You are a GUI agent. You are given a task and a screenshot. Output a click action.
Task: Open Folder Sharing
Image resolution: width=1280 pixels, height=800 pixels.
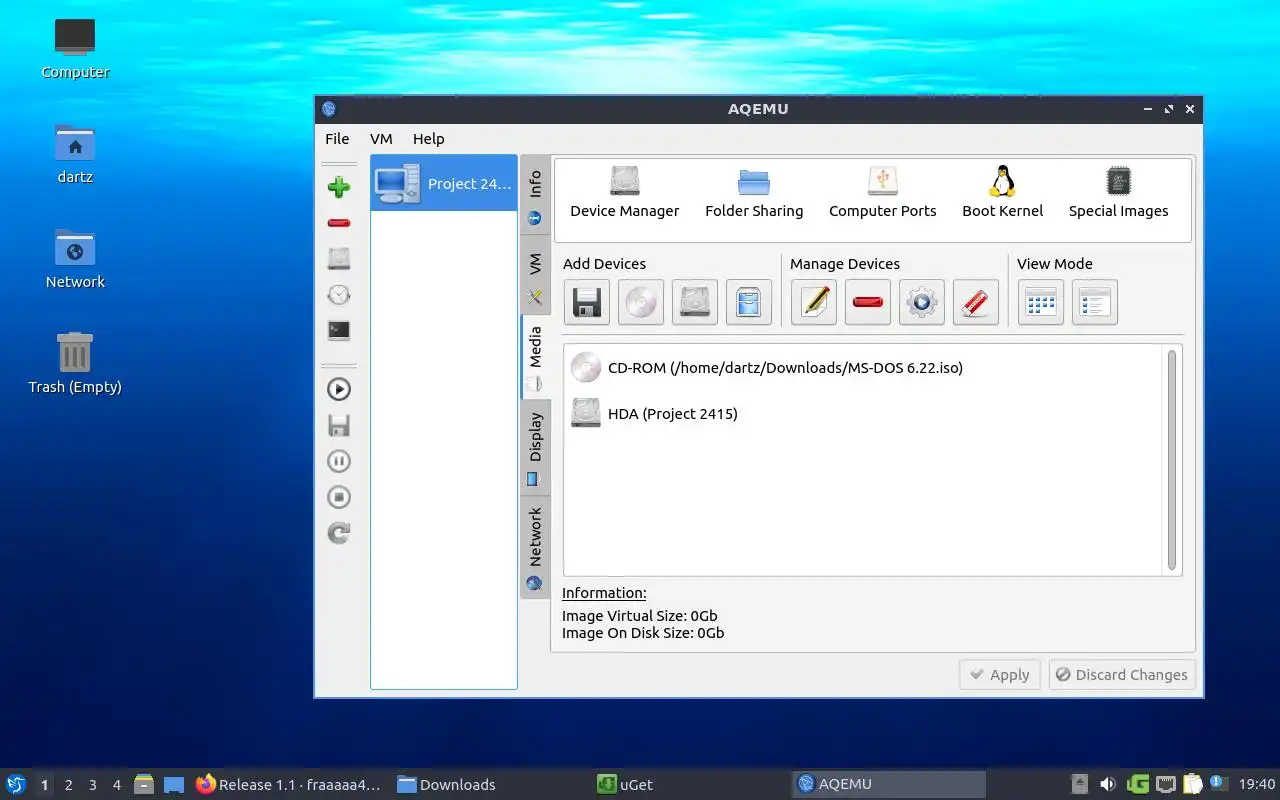pos(754,193)
